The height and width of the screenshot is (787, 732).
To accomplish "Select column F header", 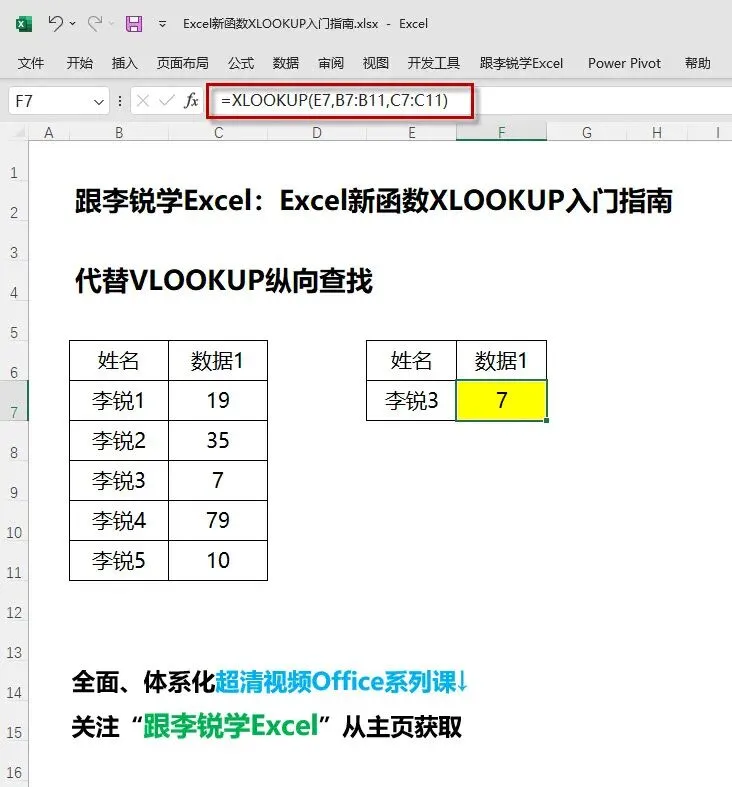I will coord(501,133).
